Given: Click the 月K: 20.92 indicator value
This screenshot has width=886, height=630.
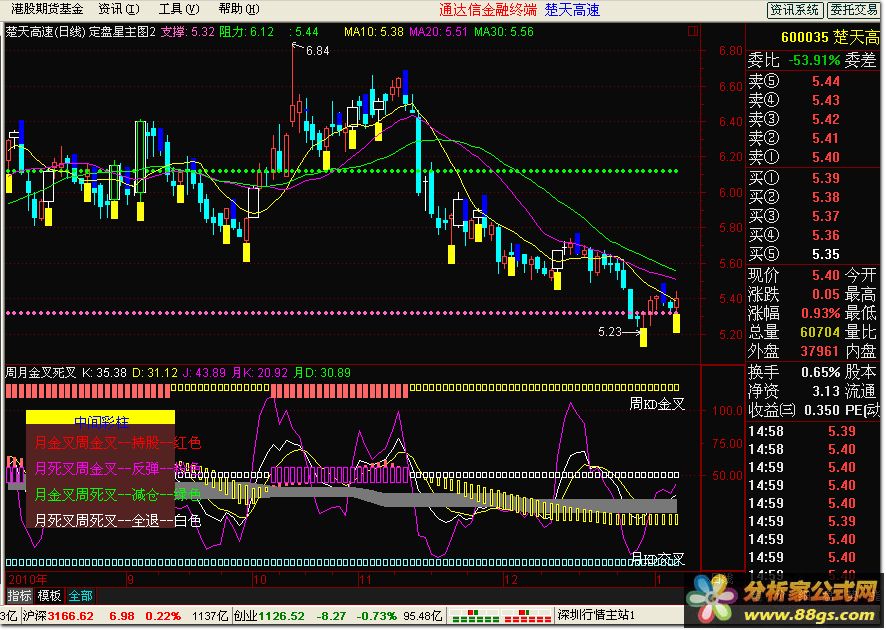Looking at the screenshot, I should click(260, 373).
